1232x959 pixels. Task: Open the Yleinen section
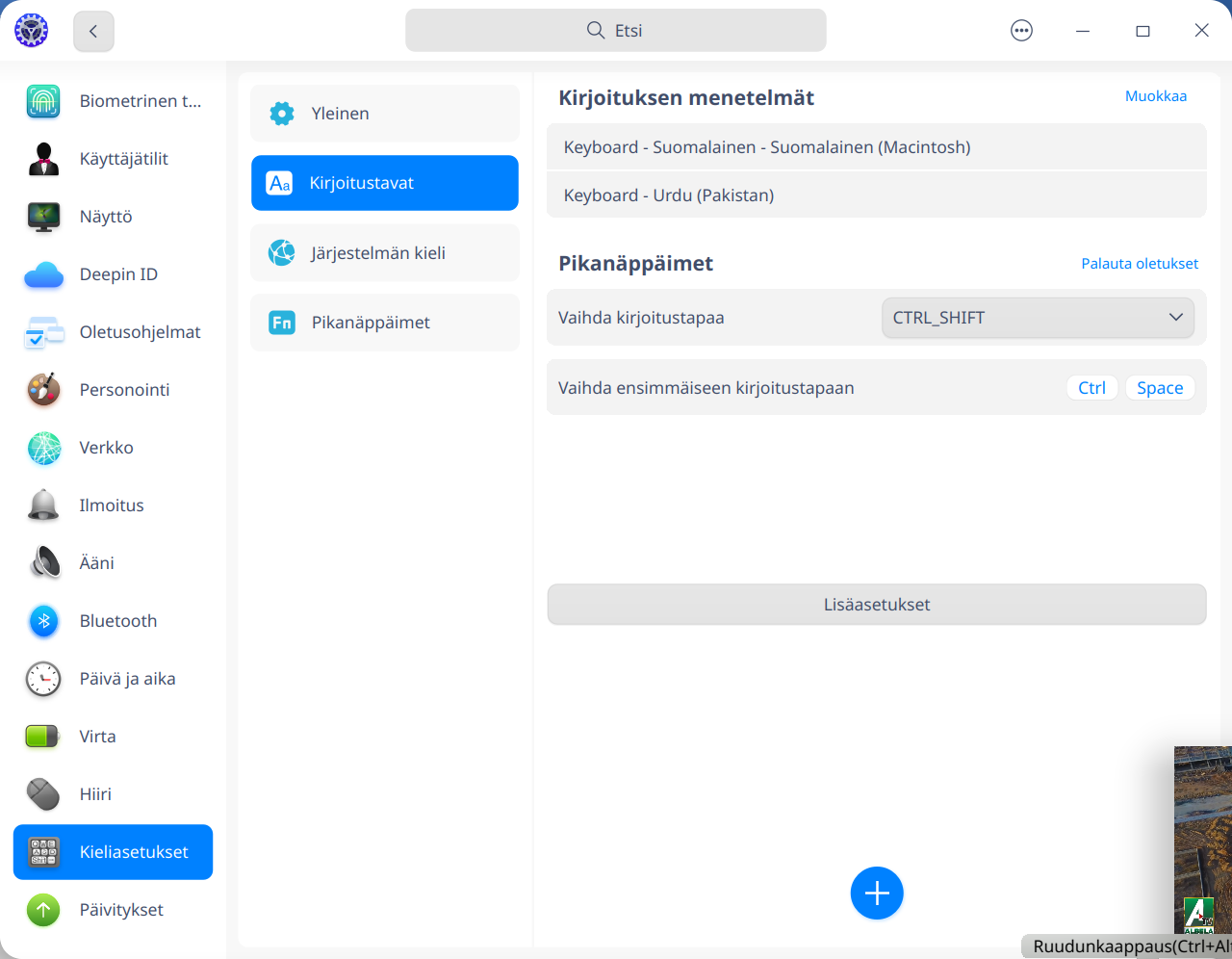385,114
